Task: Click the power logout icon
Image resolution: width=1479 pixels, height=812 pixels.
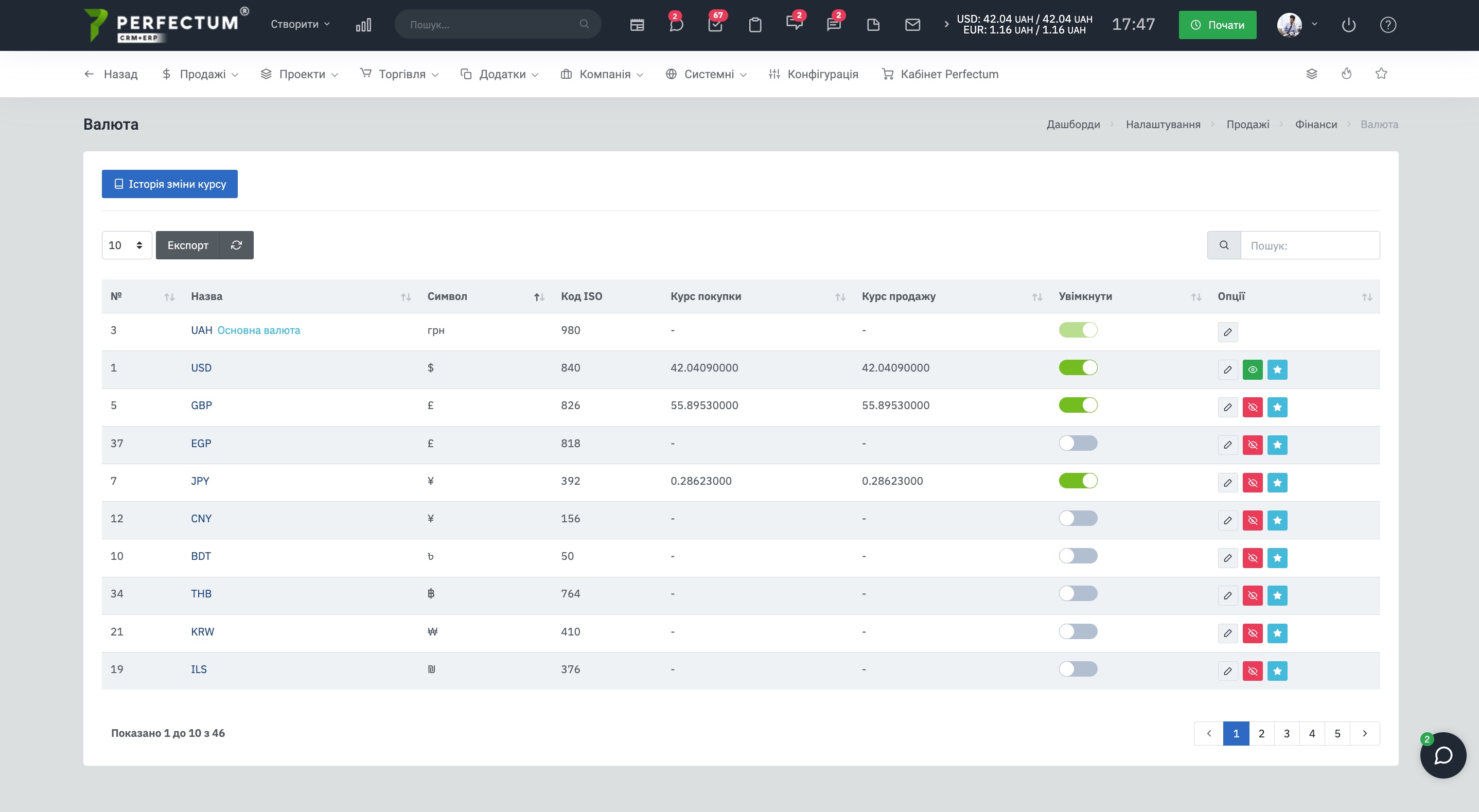Action: point(1349,25)
